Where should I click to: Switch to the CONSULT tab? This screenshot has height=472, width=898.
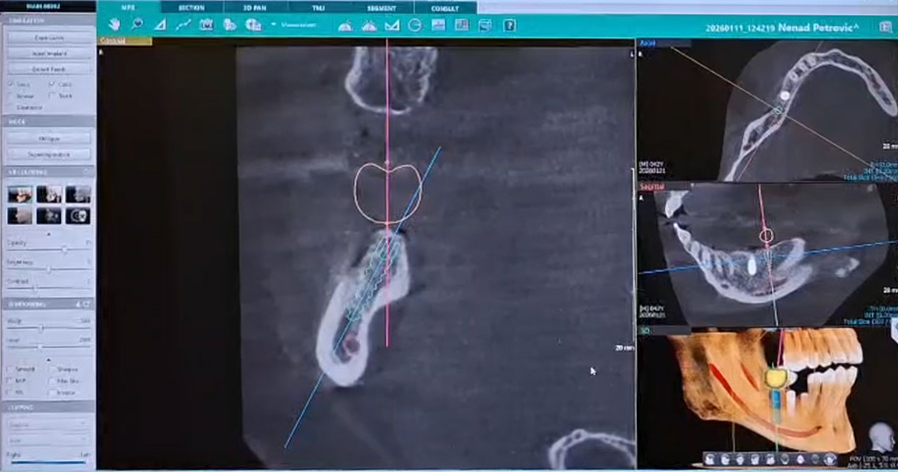[x=444, y=8]
